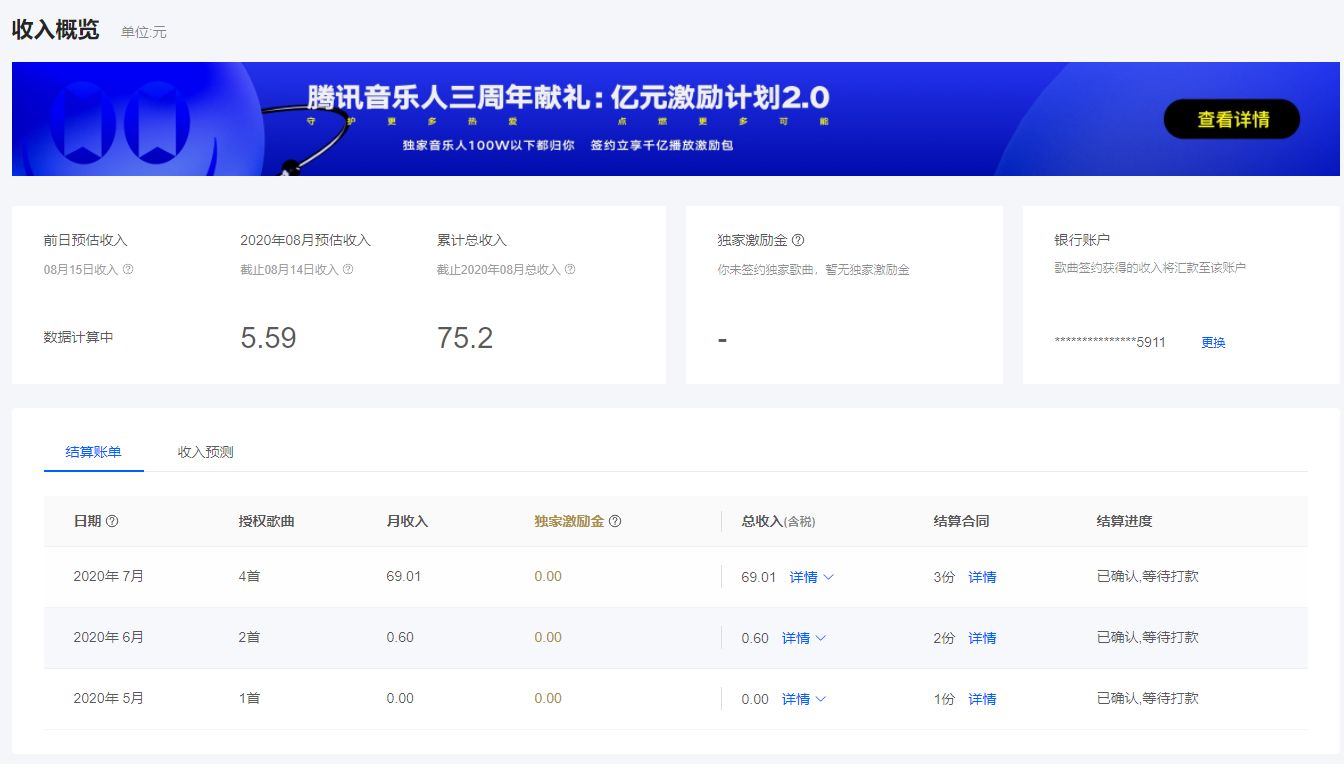
Task: Click the 累计总收入 value 75.2
Action: 465,338
